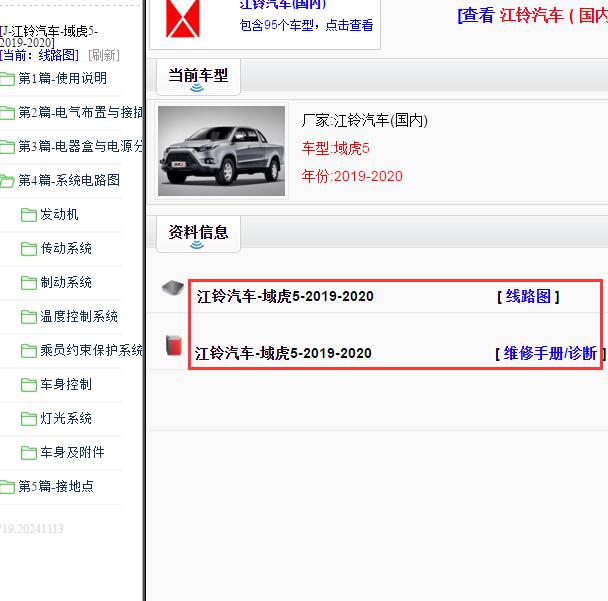608x601 pixels.
Task: Open the 第2篇-电气布置与接插 folder icon
Action: [7, 113]
